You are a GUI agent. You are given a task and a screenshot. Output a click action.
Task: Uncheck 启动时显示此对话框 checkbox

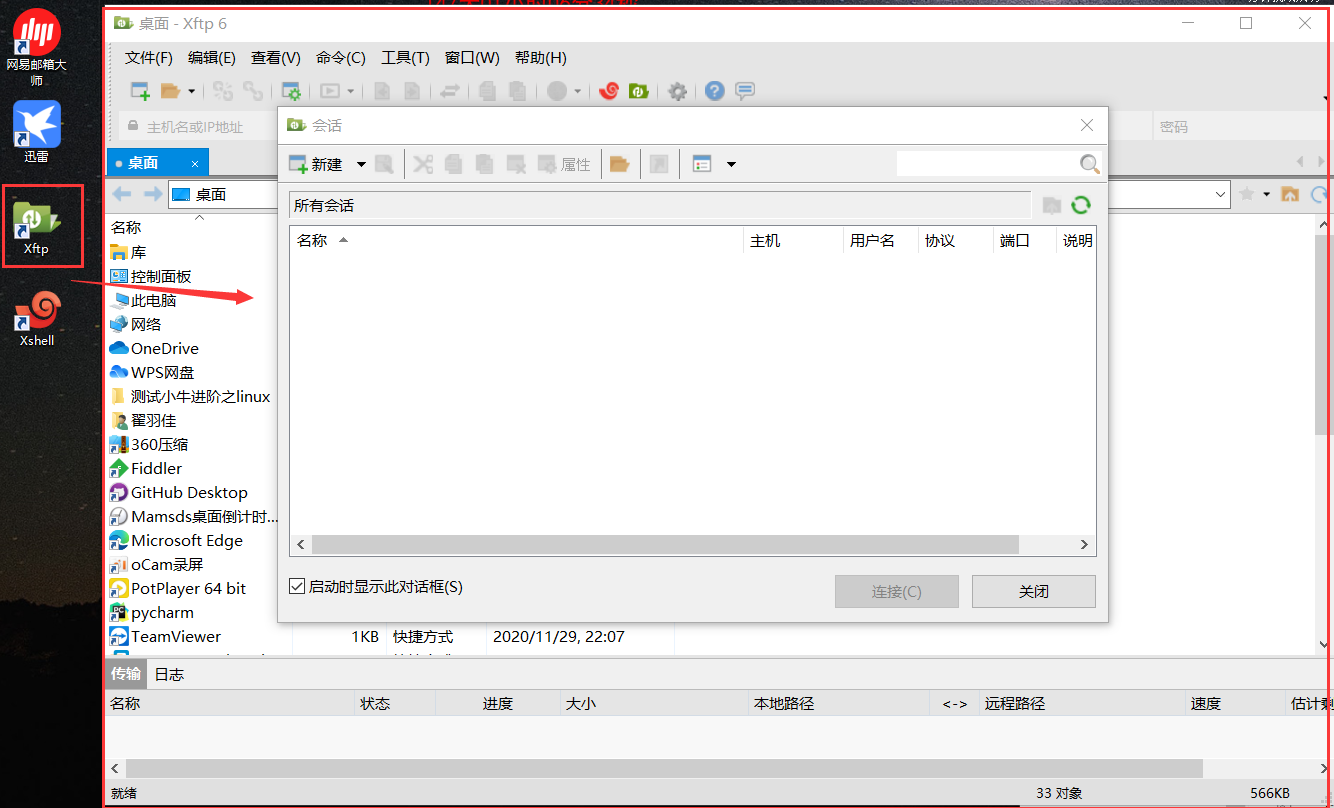297,585
